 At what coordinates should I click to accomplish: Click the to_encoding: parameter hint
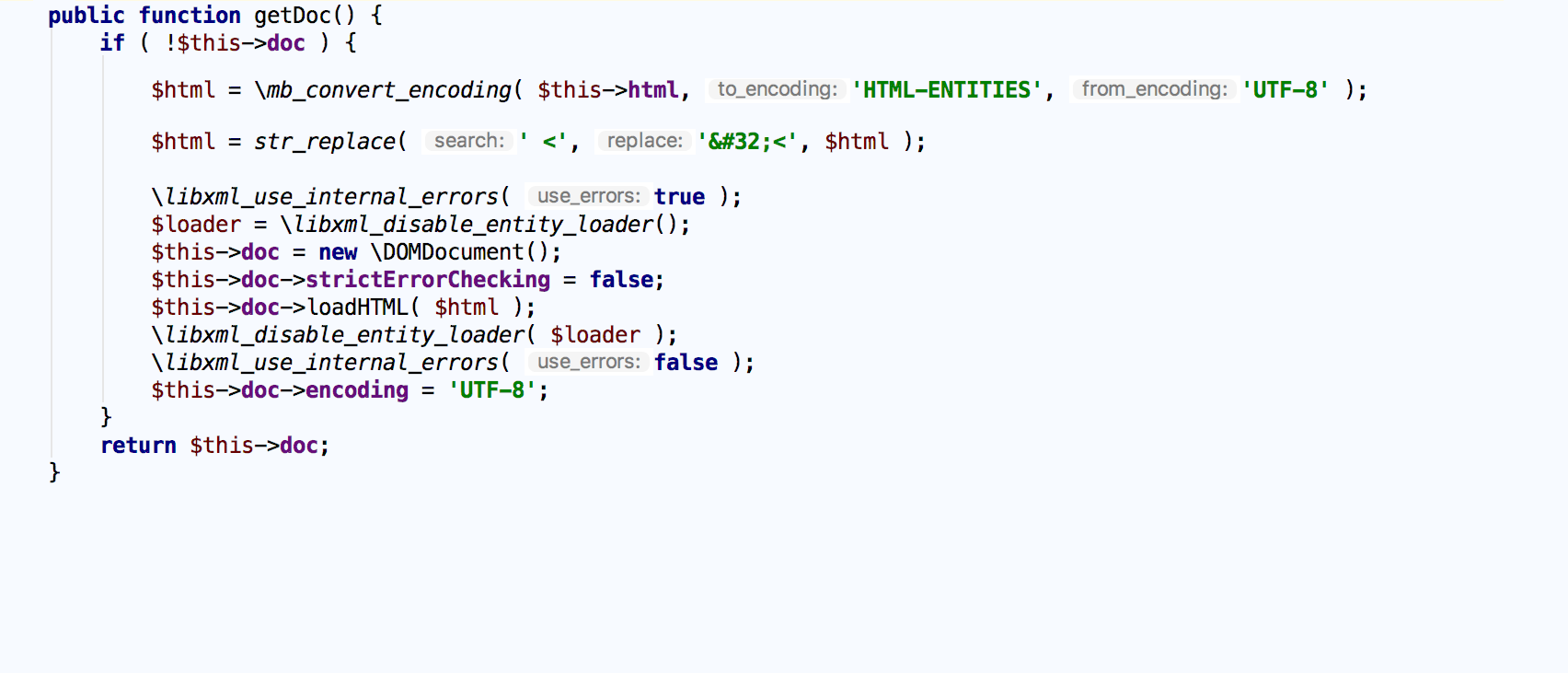tap(778, 89)
